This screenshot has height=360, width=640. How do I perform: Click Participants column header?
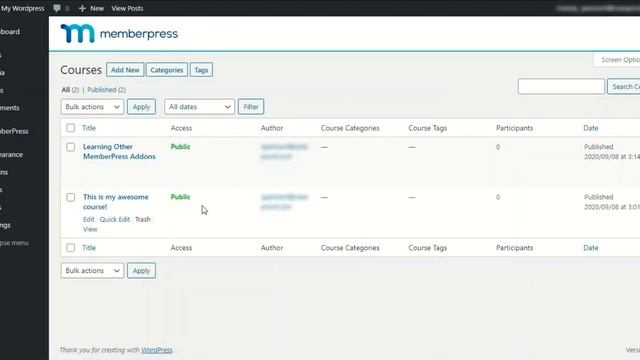(515, 128)
